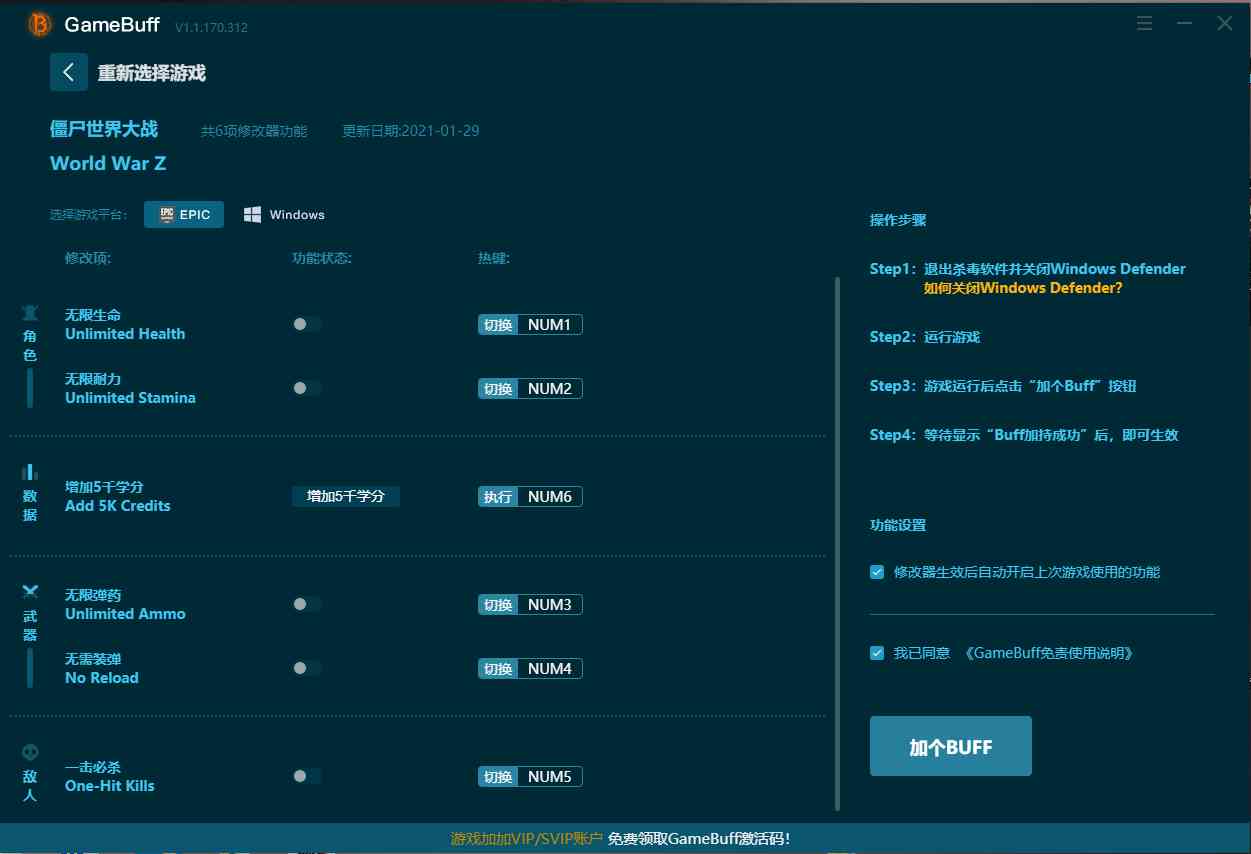This screenshot has width=1251, height=854.
Task: Select the EPIC platform tab
Action: [184, 215]
